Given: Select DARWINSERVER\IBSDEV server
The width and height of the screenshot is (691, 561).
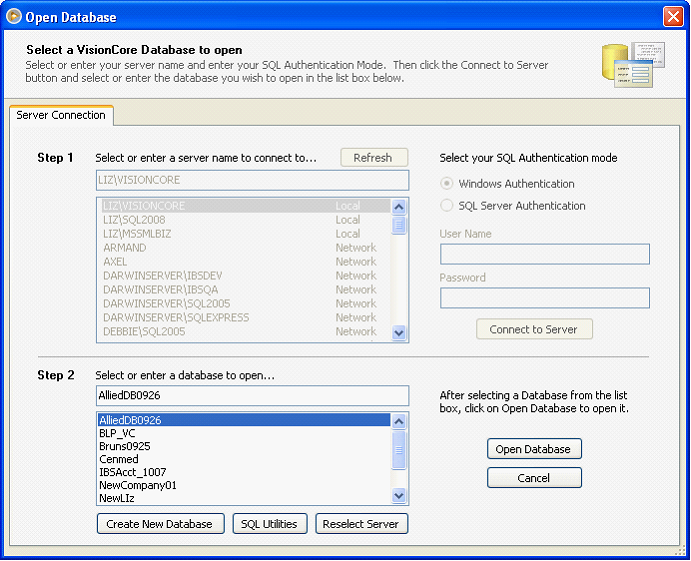Looking at the screenshot, I should click(x=245, y=275).
